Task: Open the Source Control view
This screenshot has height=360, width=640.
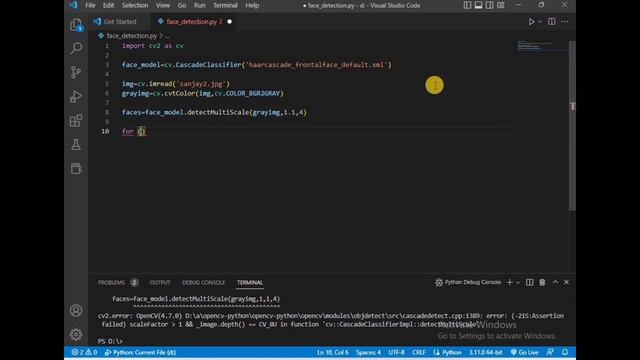Action: (76, 73)
